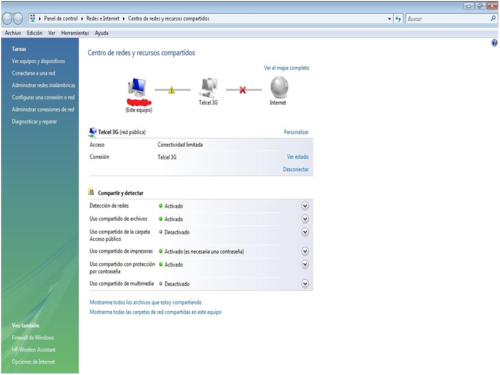Click Activado status of Uso compartido de archivos
This screenshot has height=375, width=500.
pyautogui.click(x=174, y=219)
